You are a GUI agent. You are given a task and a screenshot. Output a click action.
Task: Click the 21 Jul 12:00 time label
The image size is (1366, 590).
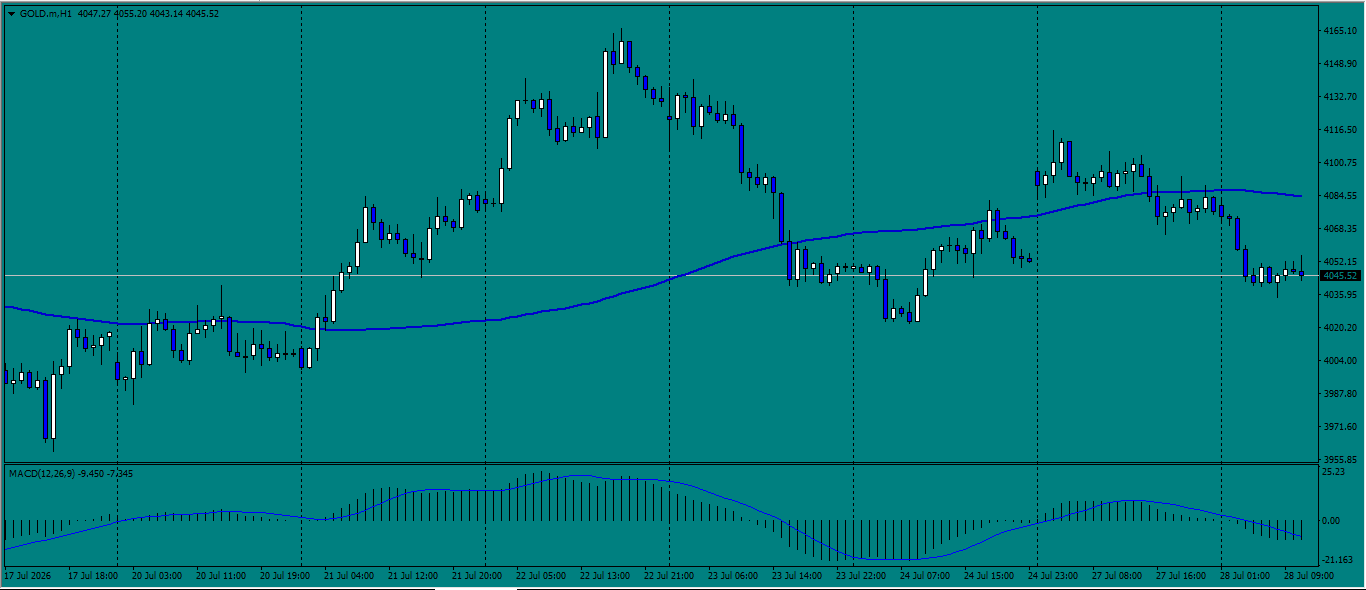click(x=413, y=576)
